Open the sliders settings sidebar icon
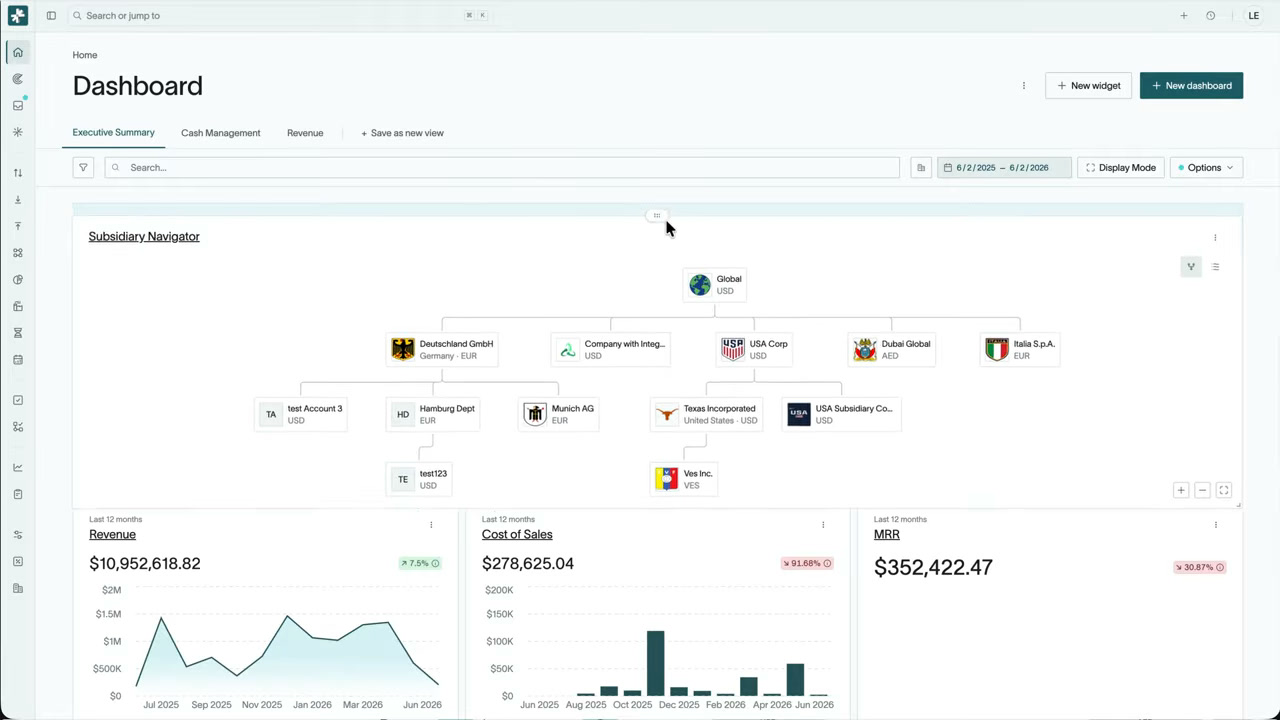Viewport: 1280px width, 720px height. point(18,535)
